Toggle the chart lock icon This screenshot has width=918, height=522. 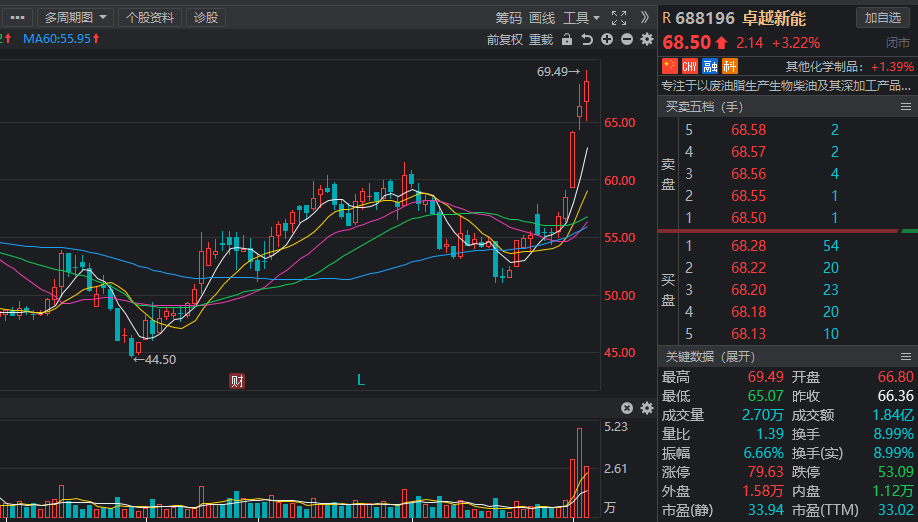[567, 40]
